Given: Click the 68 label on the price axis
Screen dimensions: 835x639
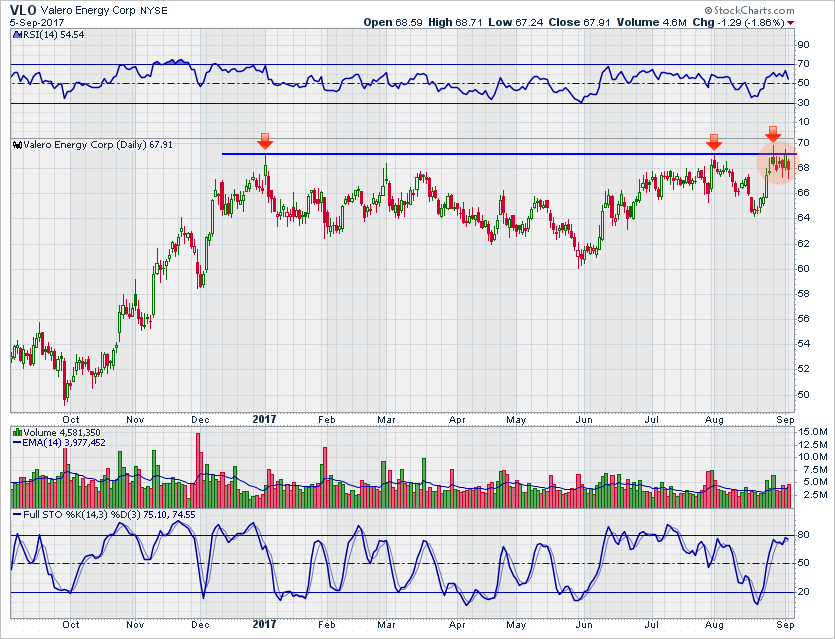Looking at the screenshot, I should pyautogui.click(x=803, y=168).
